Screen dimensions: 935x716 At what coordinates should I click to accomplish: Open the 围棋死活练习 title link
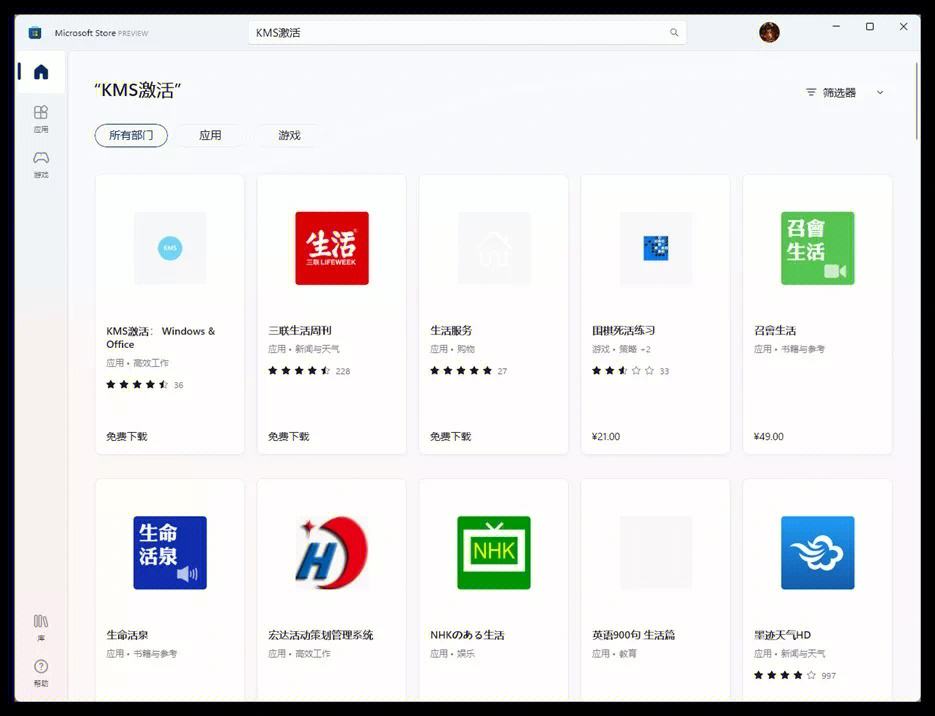pos(624,330)
